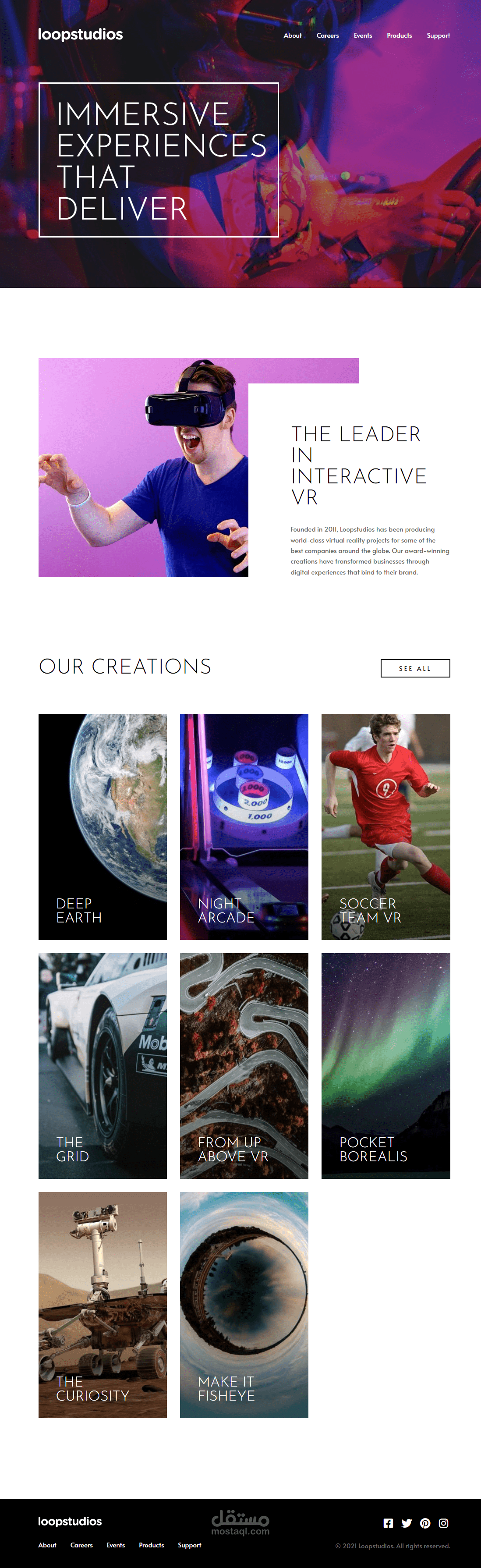Open the Instagram icon in footer
This screenshot has width=481, height=1568.
444,1523
